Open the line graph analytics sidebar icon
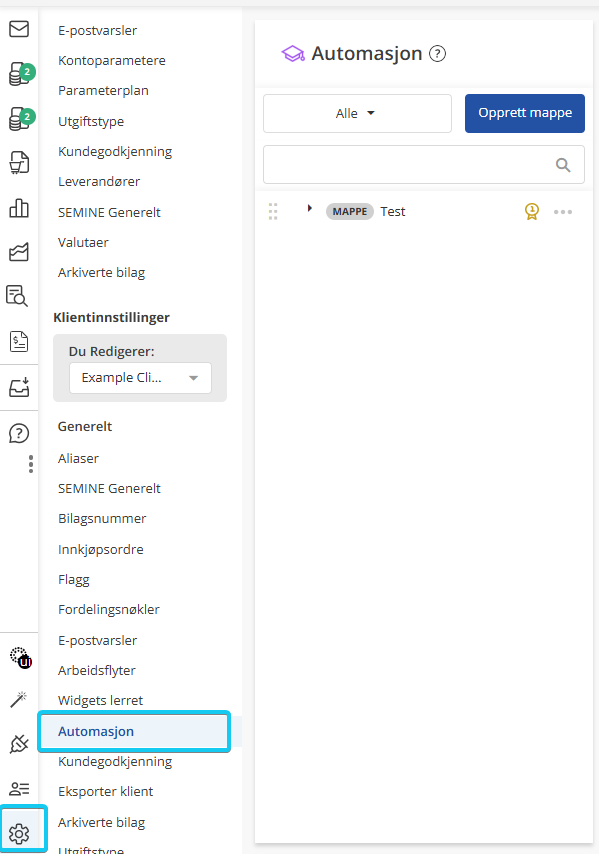 pyautogui.click(x=19, y=252)
